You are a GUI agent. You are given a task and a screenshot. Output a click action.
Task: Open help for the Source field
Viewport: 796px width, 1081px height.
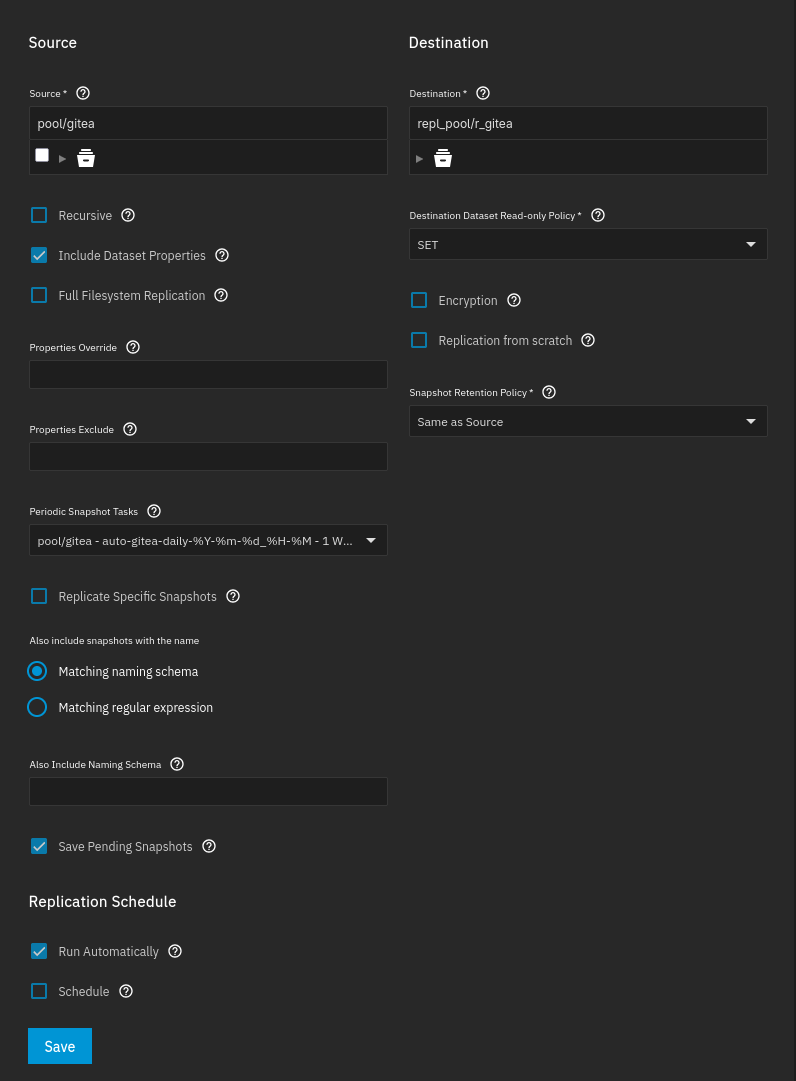click(83, 93)
